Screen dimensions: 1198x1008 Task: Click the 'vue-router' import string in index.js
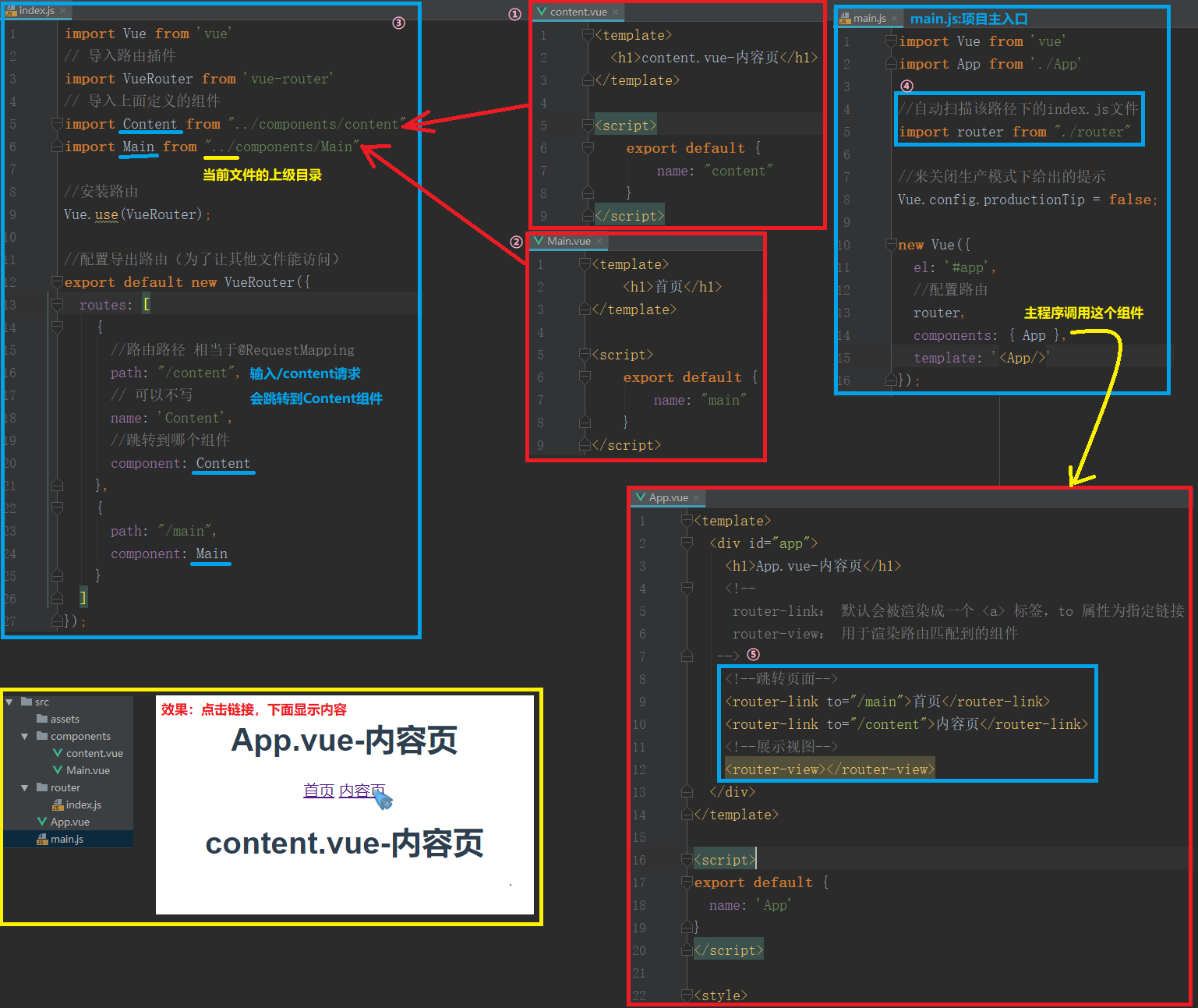click(288, 79)
